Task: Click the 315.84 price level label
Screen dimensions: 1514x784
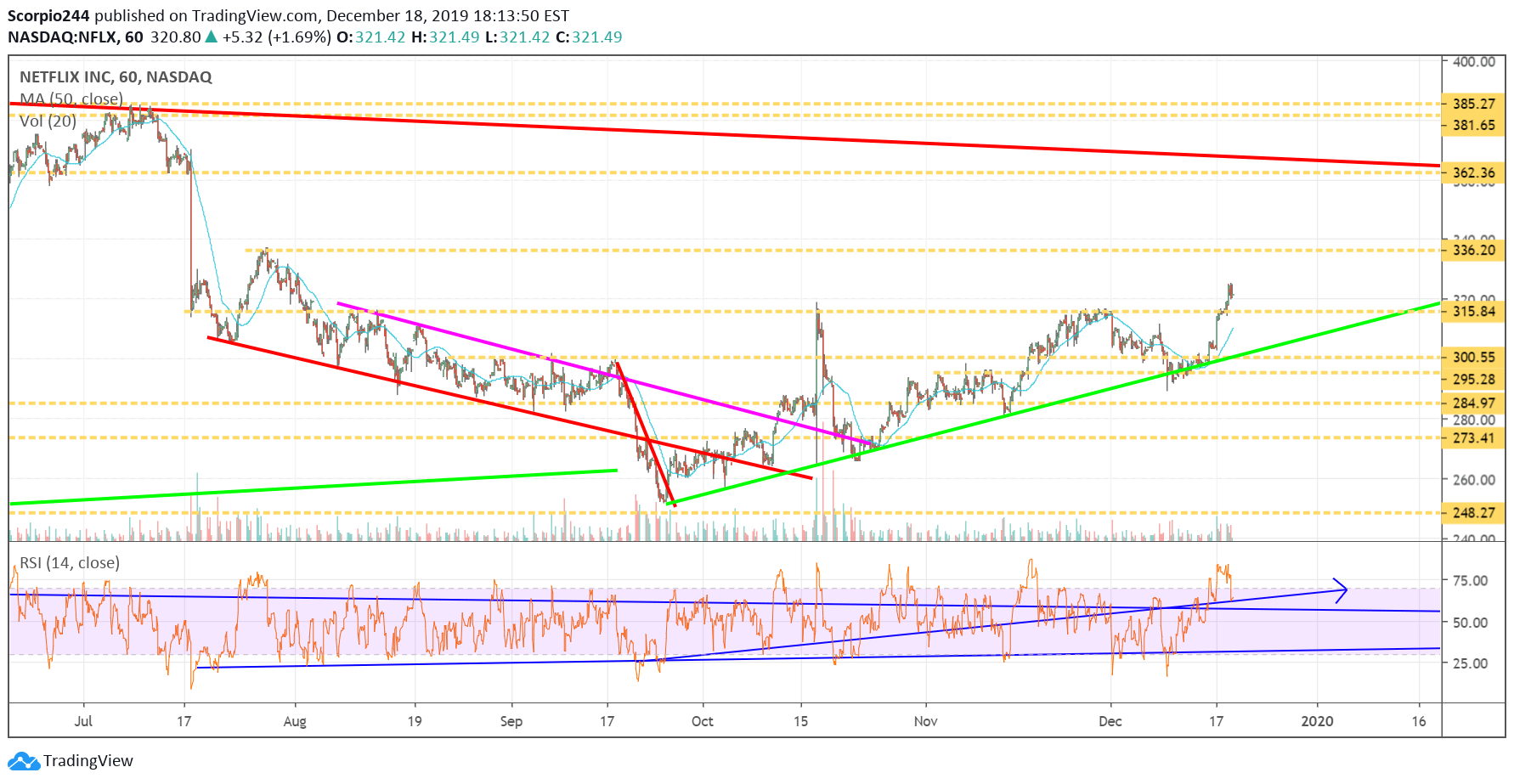Action: click(x=1473, y=311)
